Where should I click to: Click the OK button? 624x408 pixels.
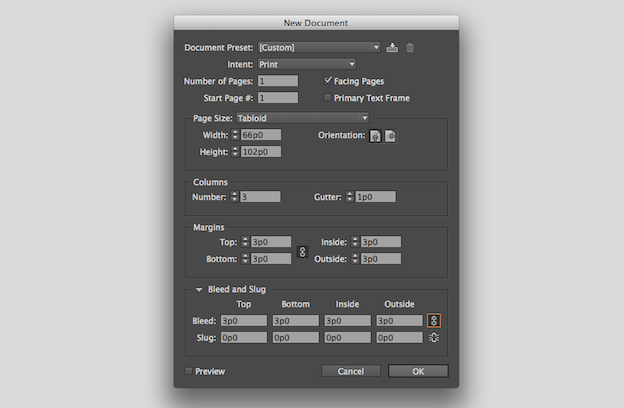coord(418,371)
